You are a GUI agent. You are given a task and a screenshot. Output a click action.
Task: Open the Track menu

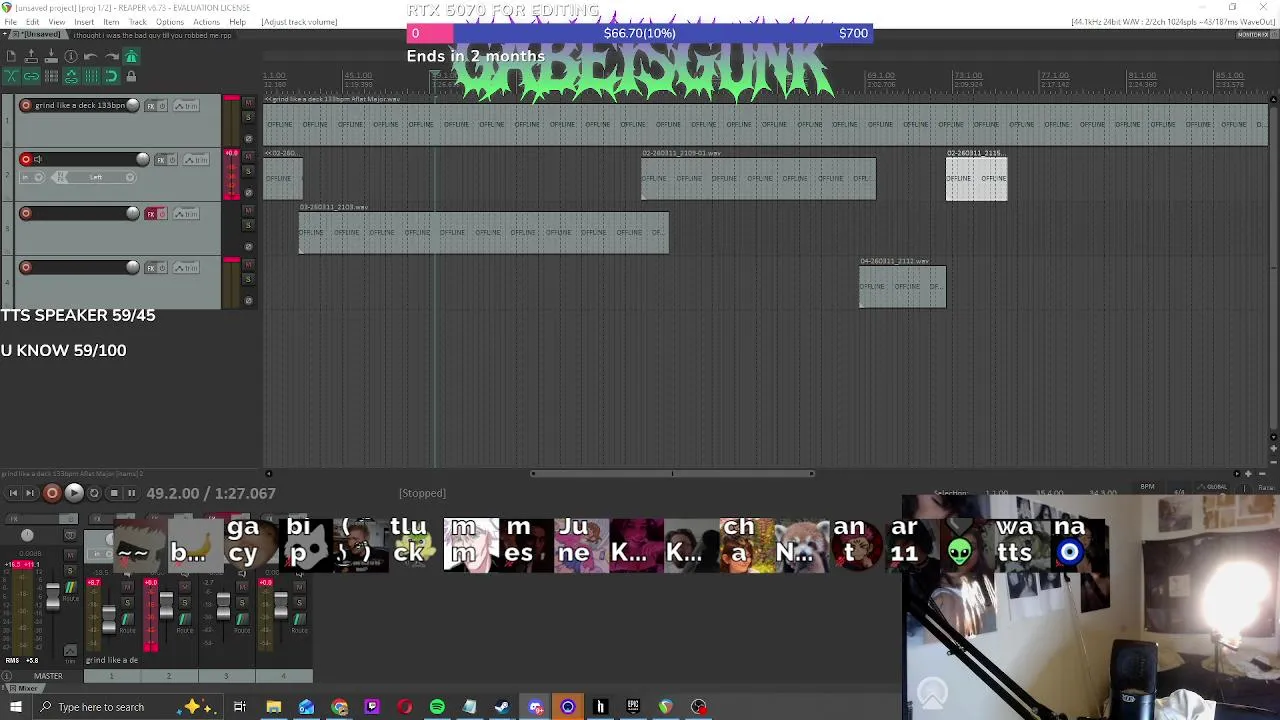[138, 22]
